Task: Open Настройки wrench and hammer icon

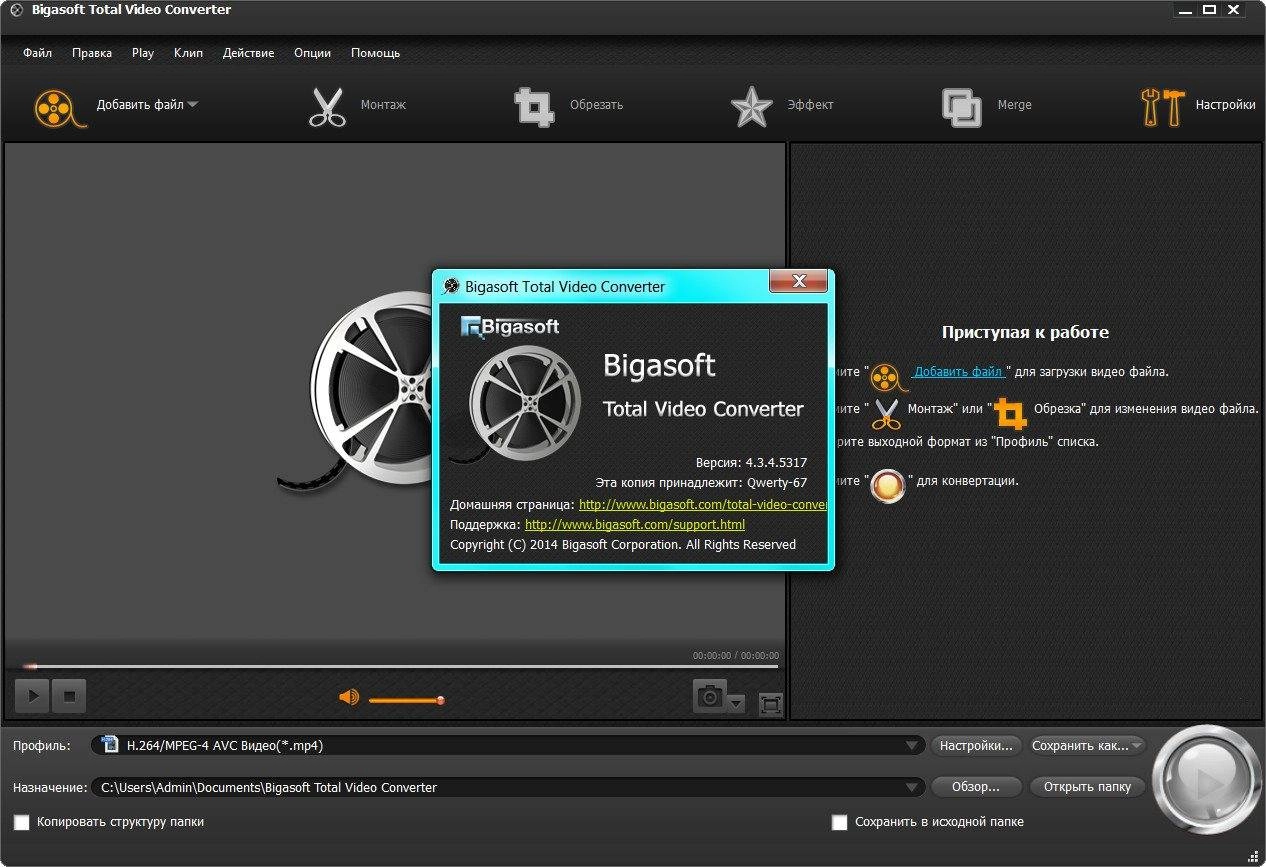Action: click(x=1163, y=107)
